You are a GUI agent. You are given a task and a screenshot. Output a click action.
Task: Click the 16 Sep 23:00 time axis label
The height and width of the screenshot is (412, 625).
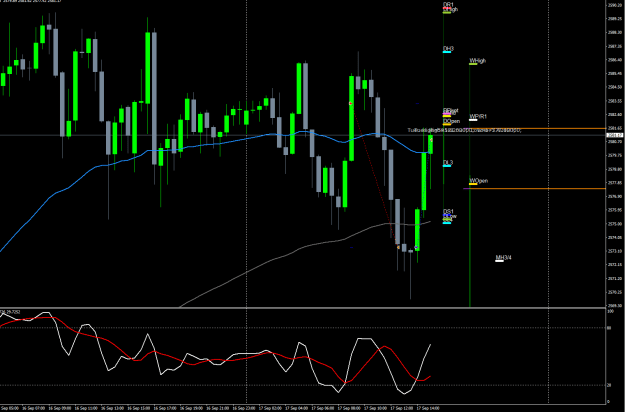(x=243, y=408)
